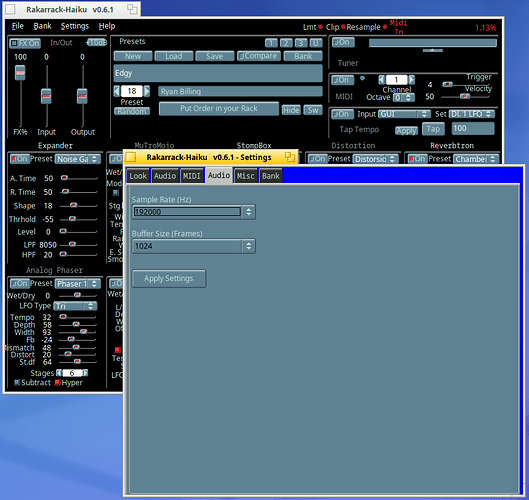This screenshot has height=500, width=529.
Task: Click the Load preset button
Action: [x=174, y=56]
